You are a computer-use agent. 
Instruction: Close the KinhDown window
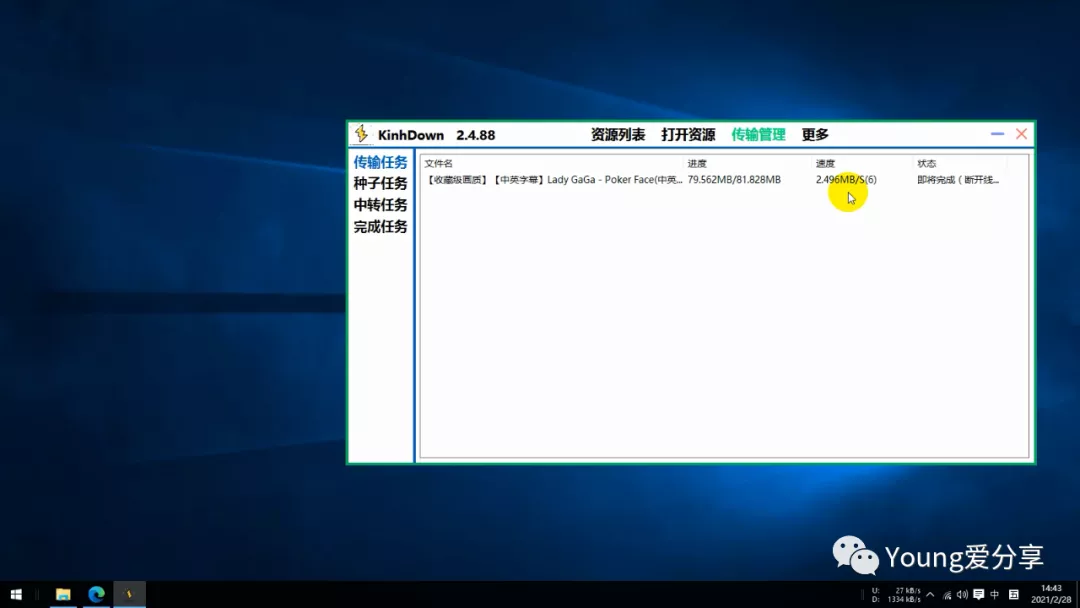pyautogui.click(x=1021, y=134)
